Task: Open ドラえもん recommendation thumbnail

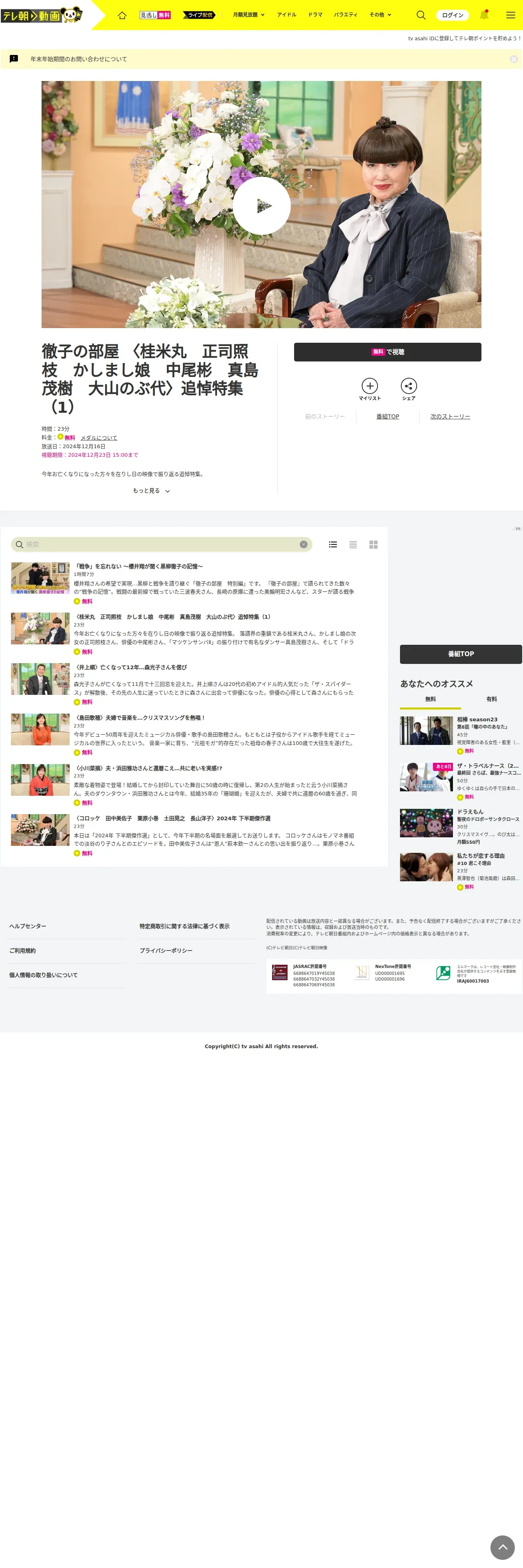Action: 426,823
